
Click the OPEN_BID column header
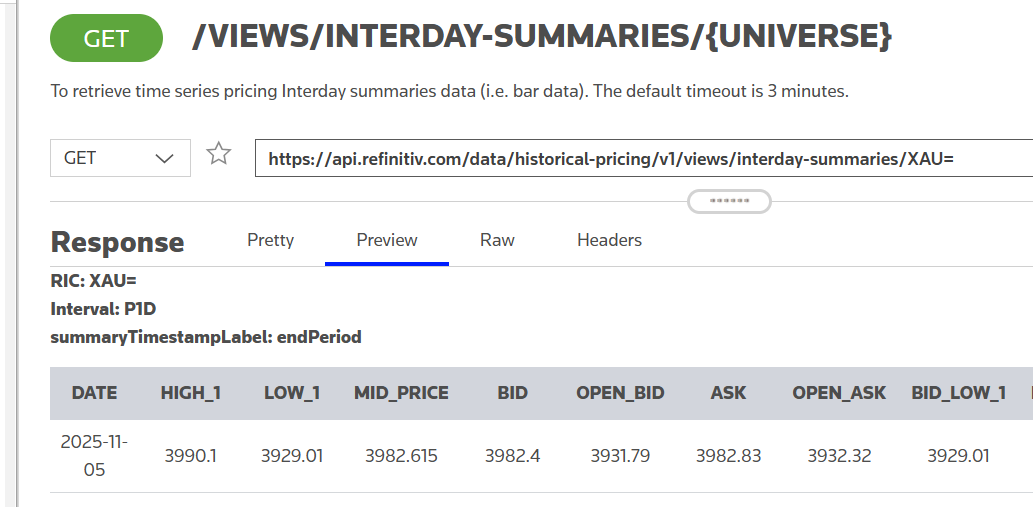click(620, 393)
